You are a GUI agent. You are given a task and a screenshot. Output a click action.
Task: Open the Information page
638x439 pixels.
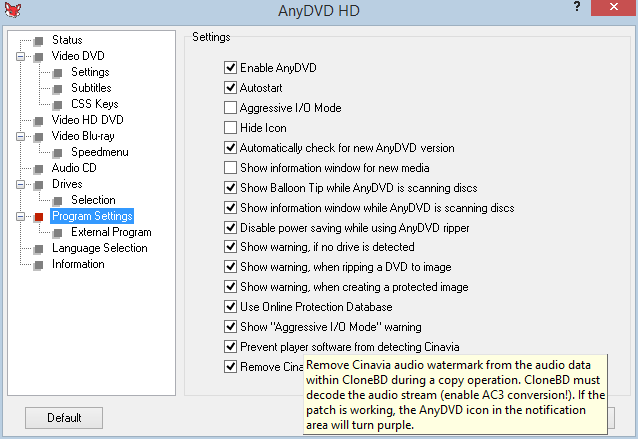(x=78, y=264)
